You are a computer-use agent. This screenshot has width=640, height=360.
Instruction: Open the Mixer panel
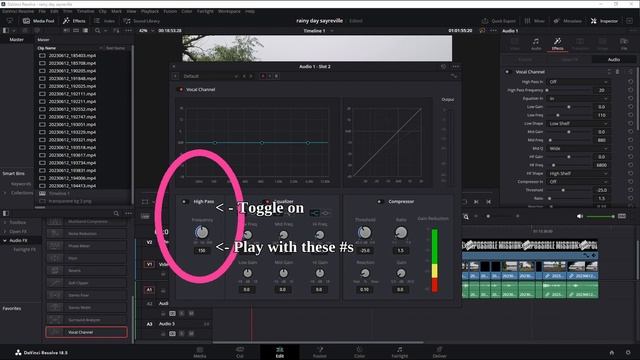click(x=534, y=21)
